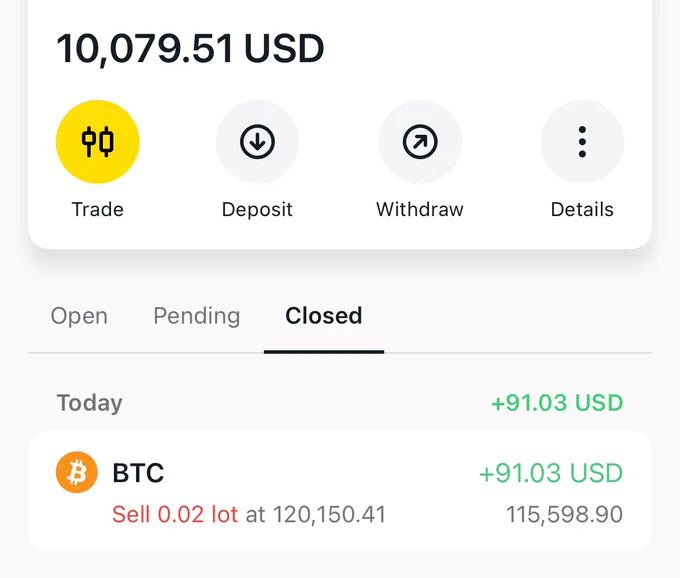Viewport: 680px width, 578px height.
Task: Click the Details label
Action: [582, 209]
